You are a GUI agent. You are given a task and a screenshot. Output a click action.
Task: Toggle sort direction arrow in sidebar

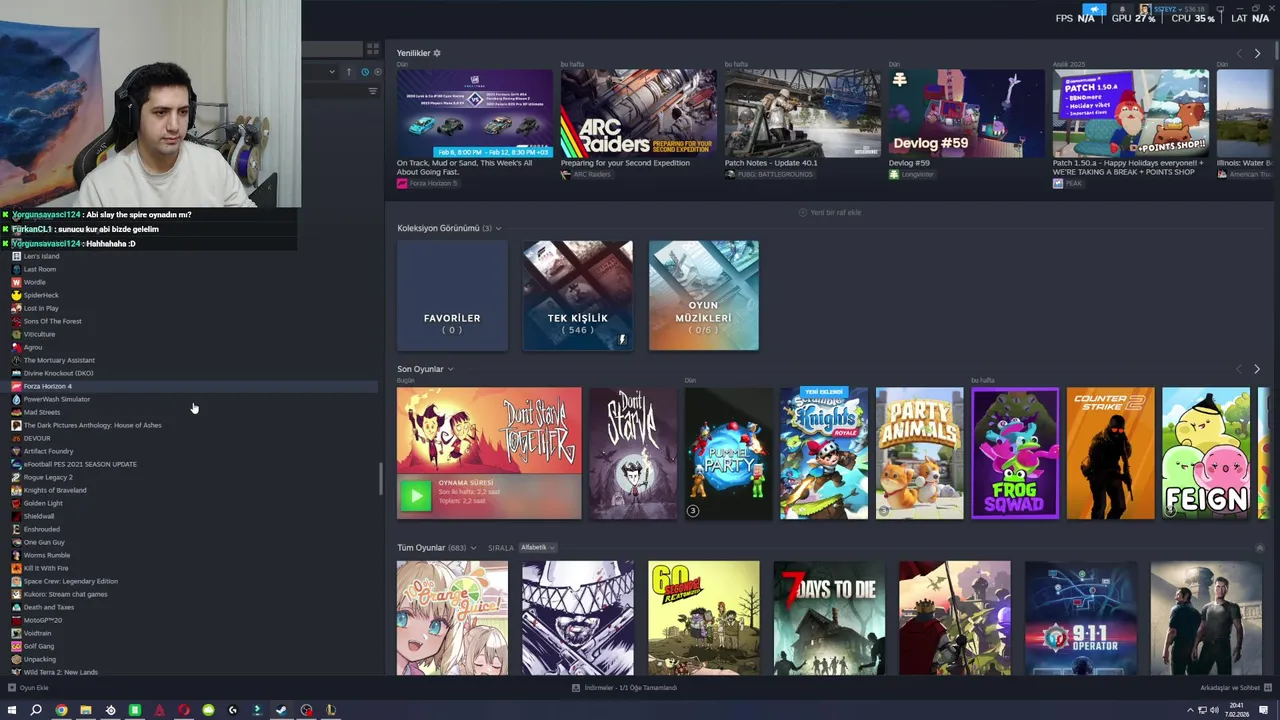pos(349,72)
